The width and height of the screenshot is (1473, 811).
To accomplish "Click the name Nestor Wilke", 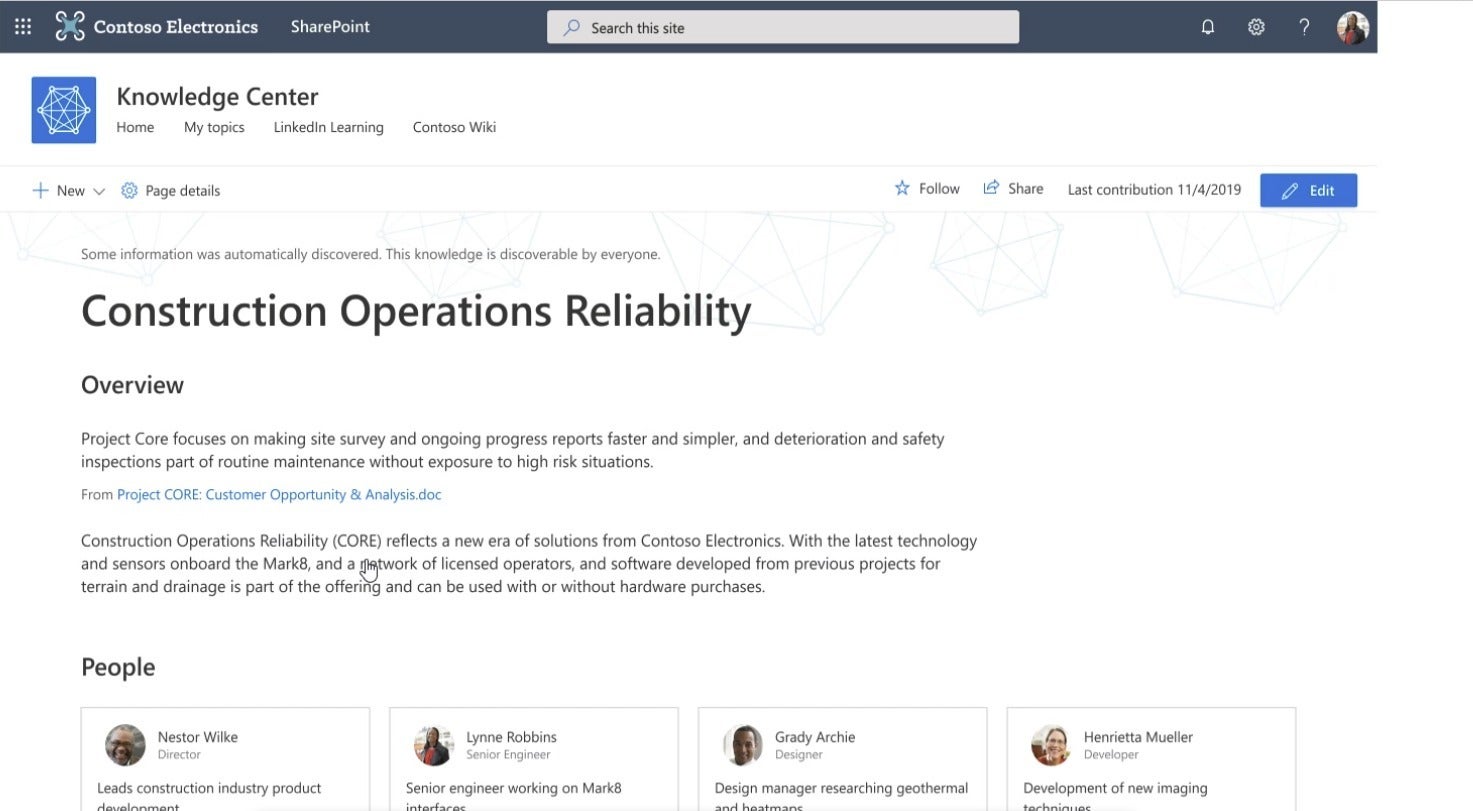I will pos(198,737).
